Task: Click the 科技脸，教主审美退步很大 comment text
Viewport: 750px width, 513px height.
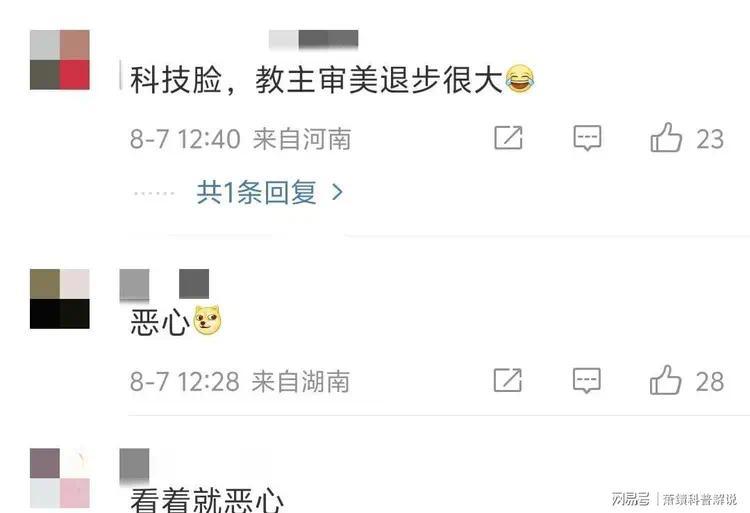Action: coord(332,79)
